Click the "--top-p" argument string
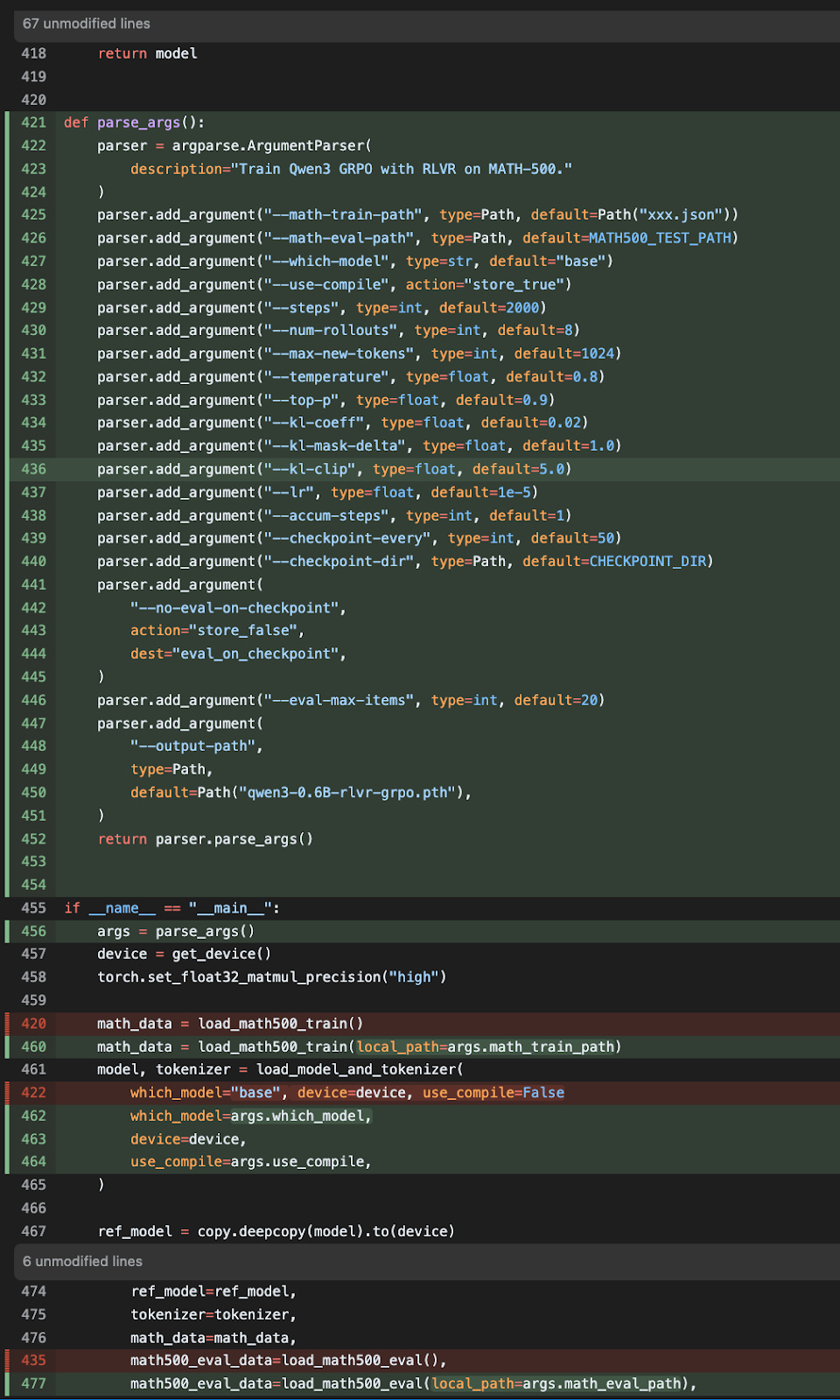The image size is (840, 1400). click(302, 400)
